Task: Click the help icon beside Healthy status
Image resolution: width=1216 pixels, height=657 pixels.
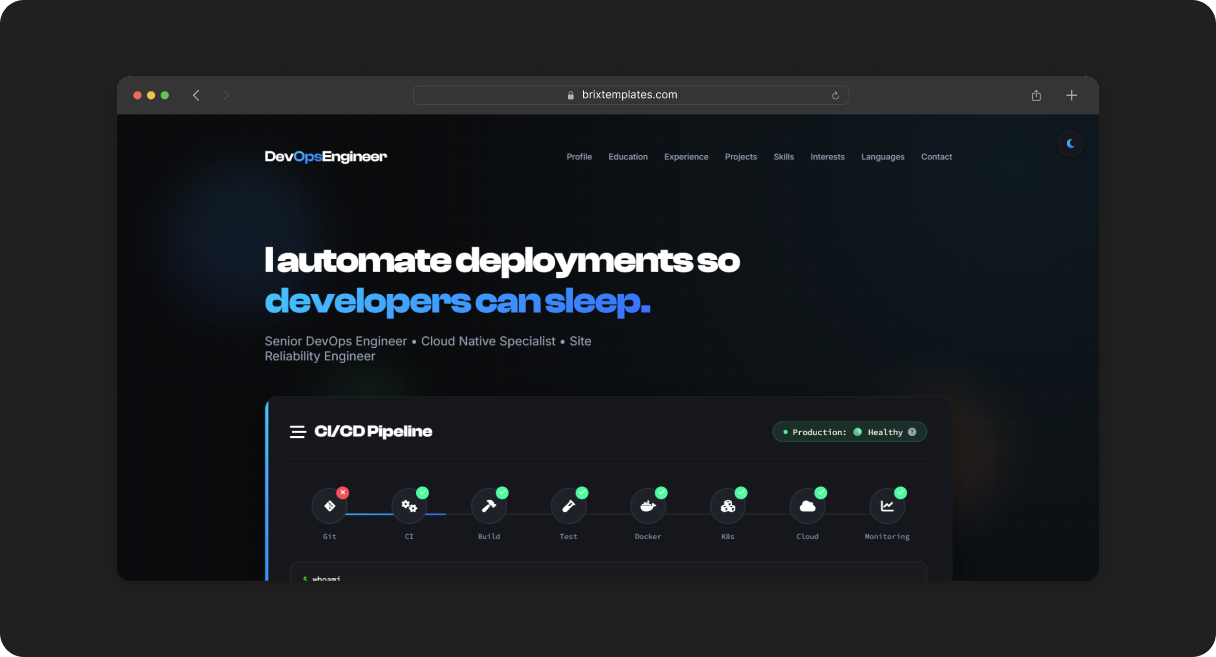Action: coord(912,432)
